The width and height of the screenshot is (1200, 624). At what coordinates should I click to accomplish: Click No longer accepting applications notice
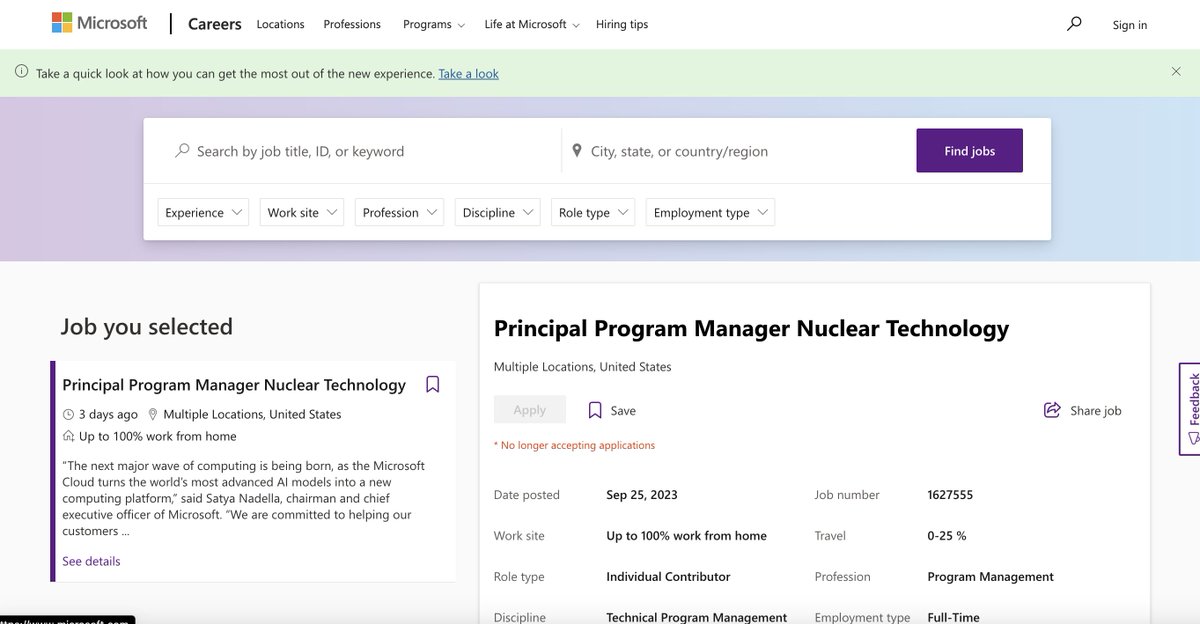click(x=575, y=445)
